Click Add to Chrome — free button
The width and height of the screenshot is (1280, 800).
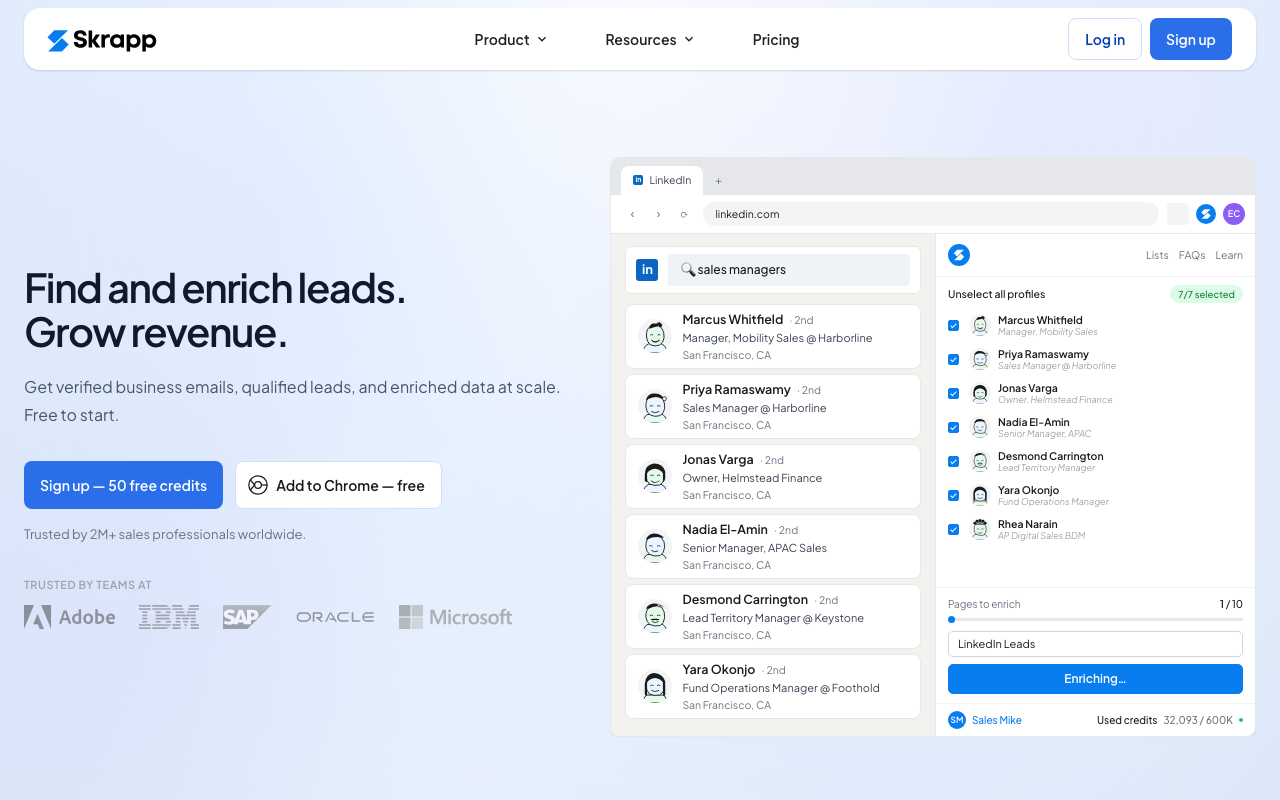pos(338,485)
